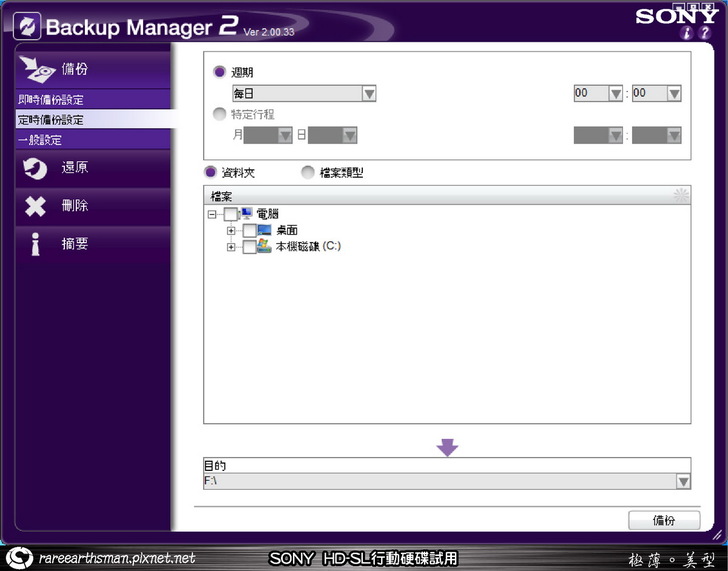Select the 週期 radio button
The width and height of the screenshot is (728, 571).
tap(220, 72)
